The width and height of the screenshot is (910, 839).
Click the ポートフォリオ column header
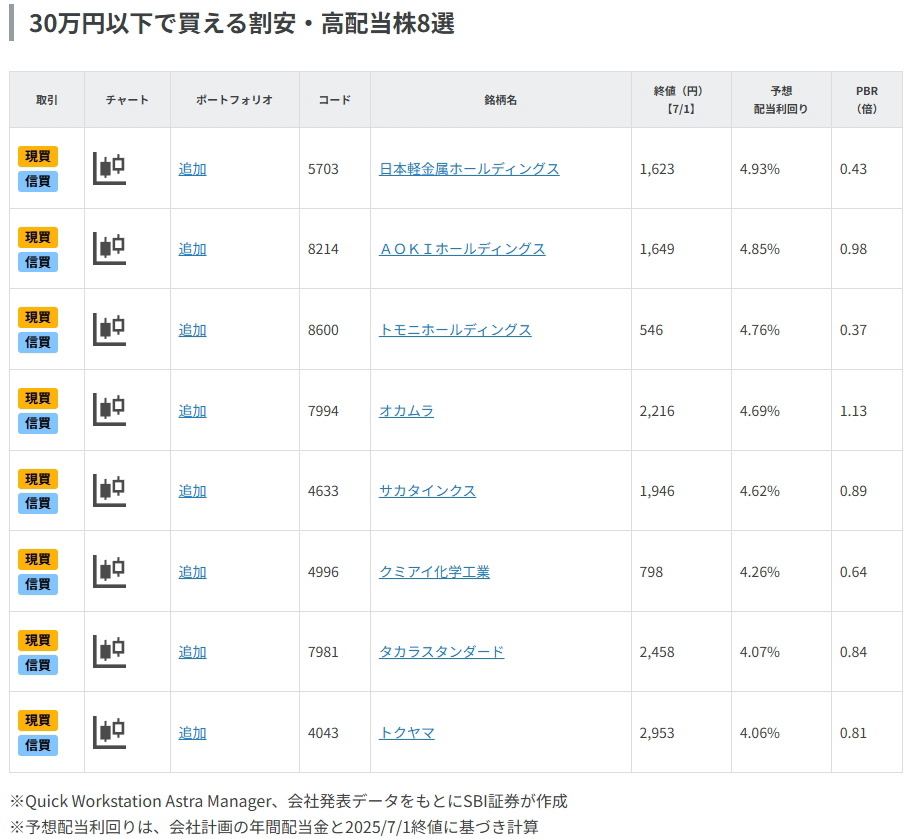pos(234,100)
